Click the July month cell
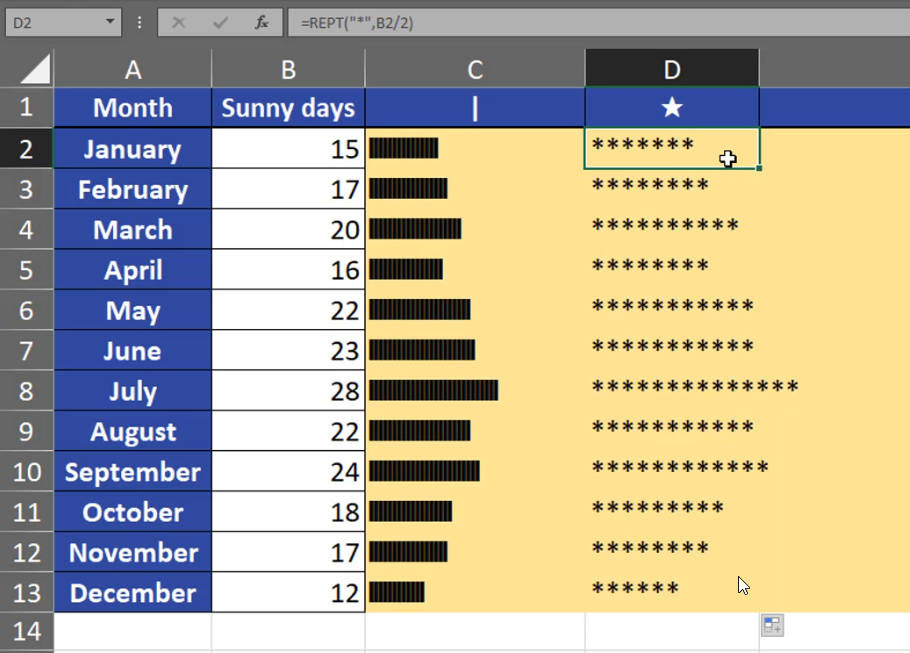 [x=133, y=391]
